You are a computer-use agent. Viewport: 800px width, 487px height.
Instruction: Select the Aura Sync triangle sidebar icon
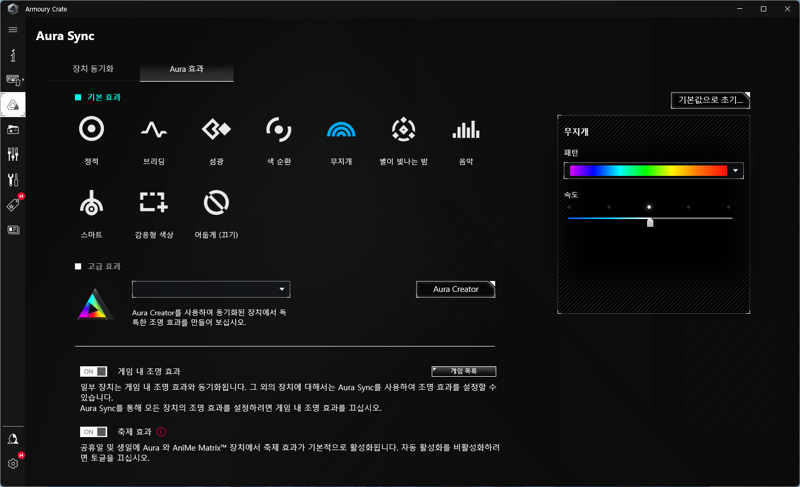tap(13, 105)
